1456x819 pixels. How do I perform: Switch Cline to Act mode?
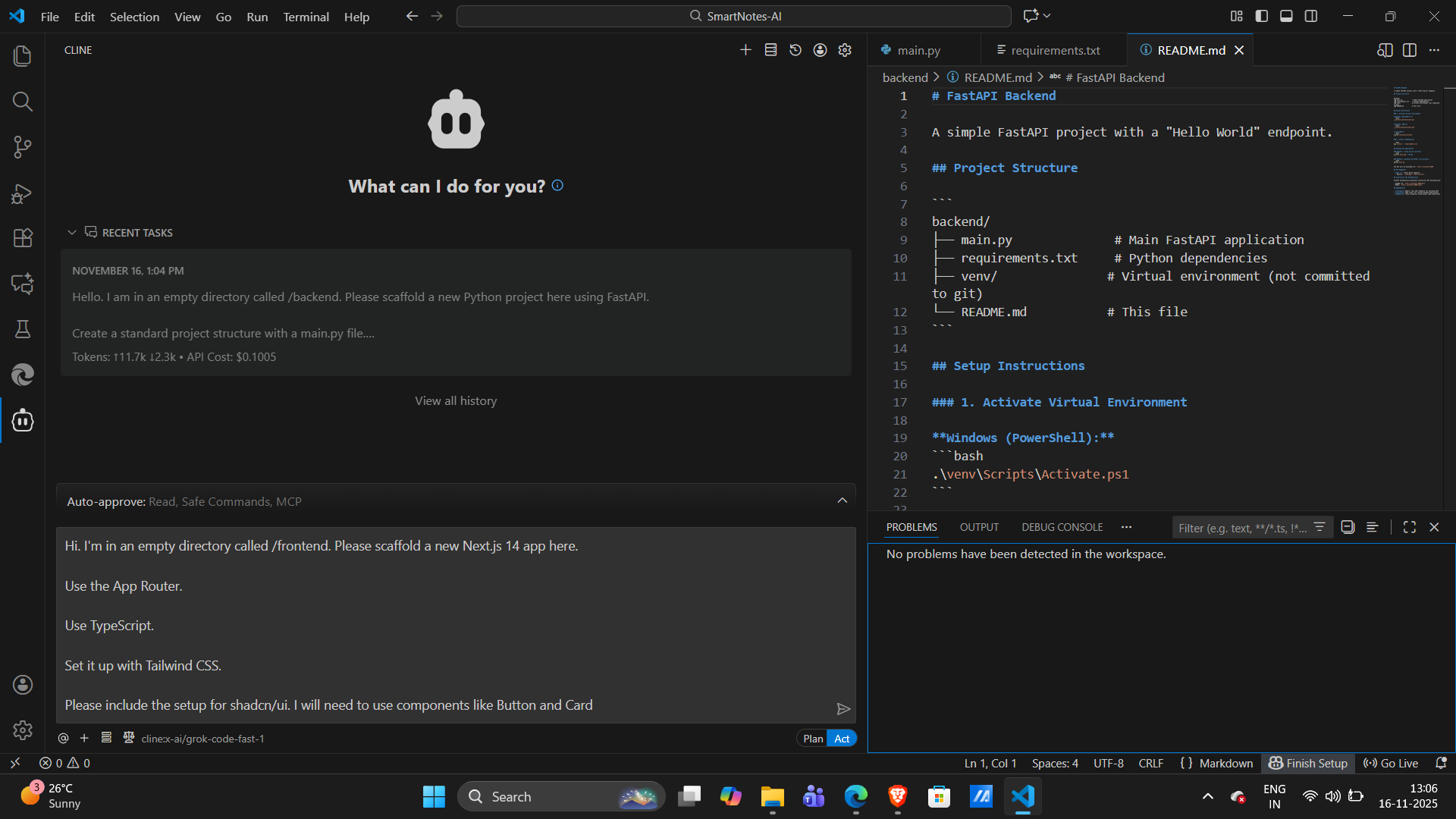click(842, 739)
